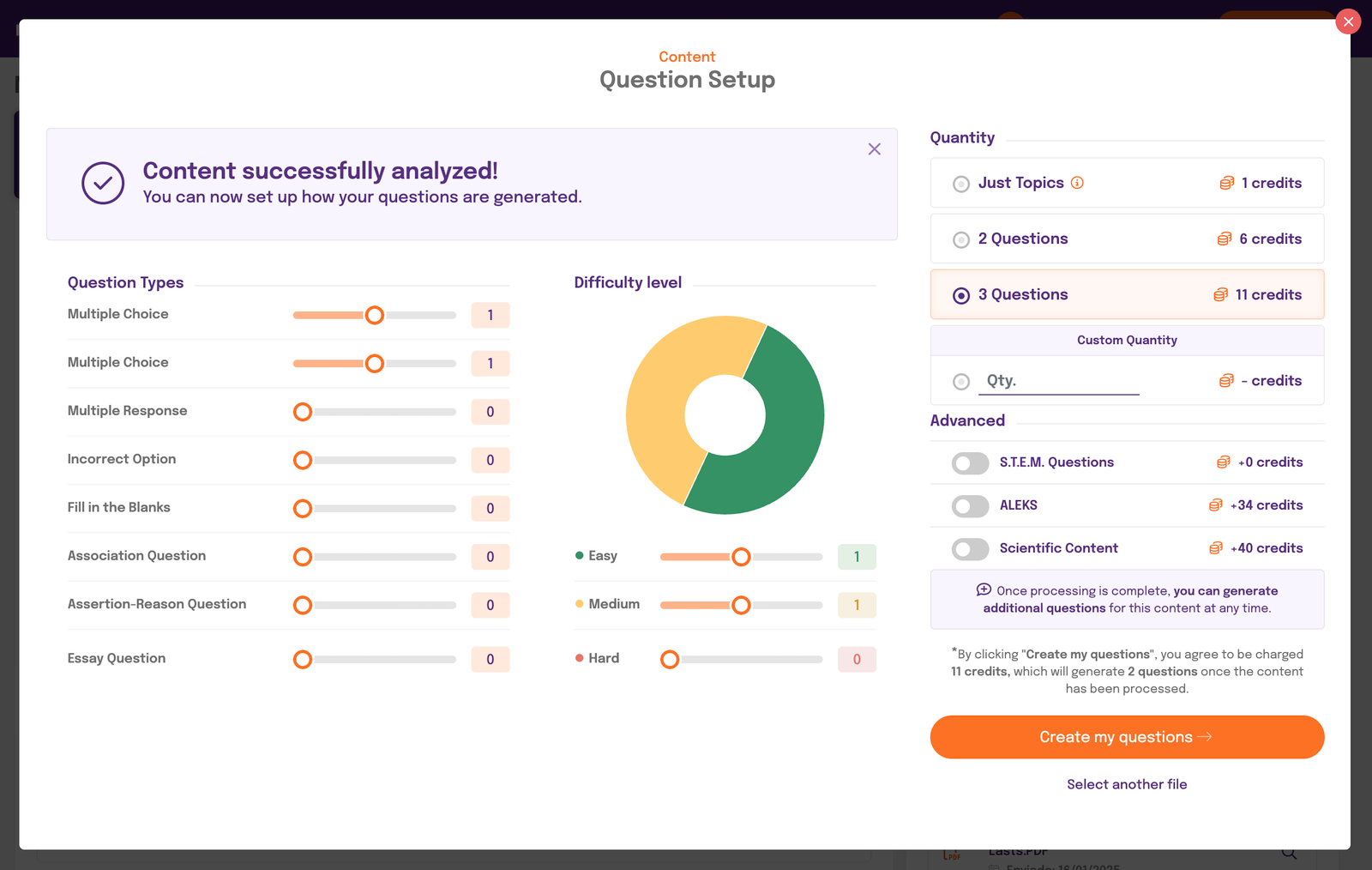Select the Just Topics option
The image size is (1372, 870).
pos(960,183)
